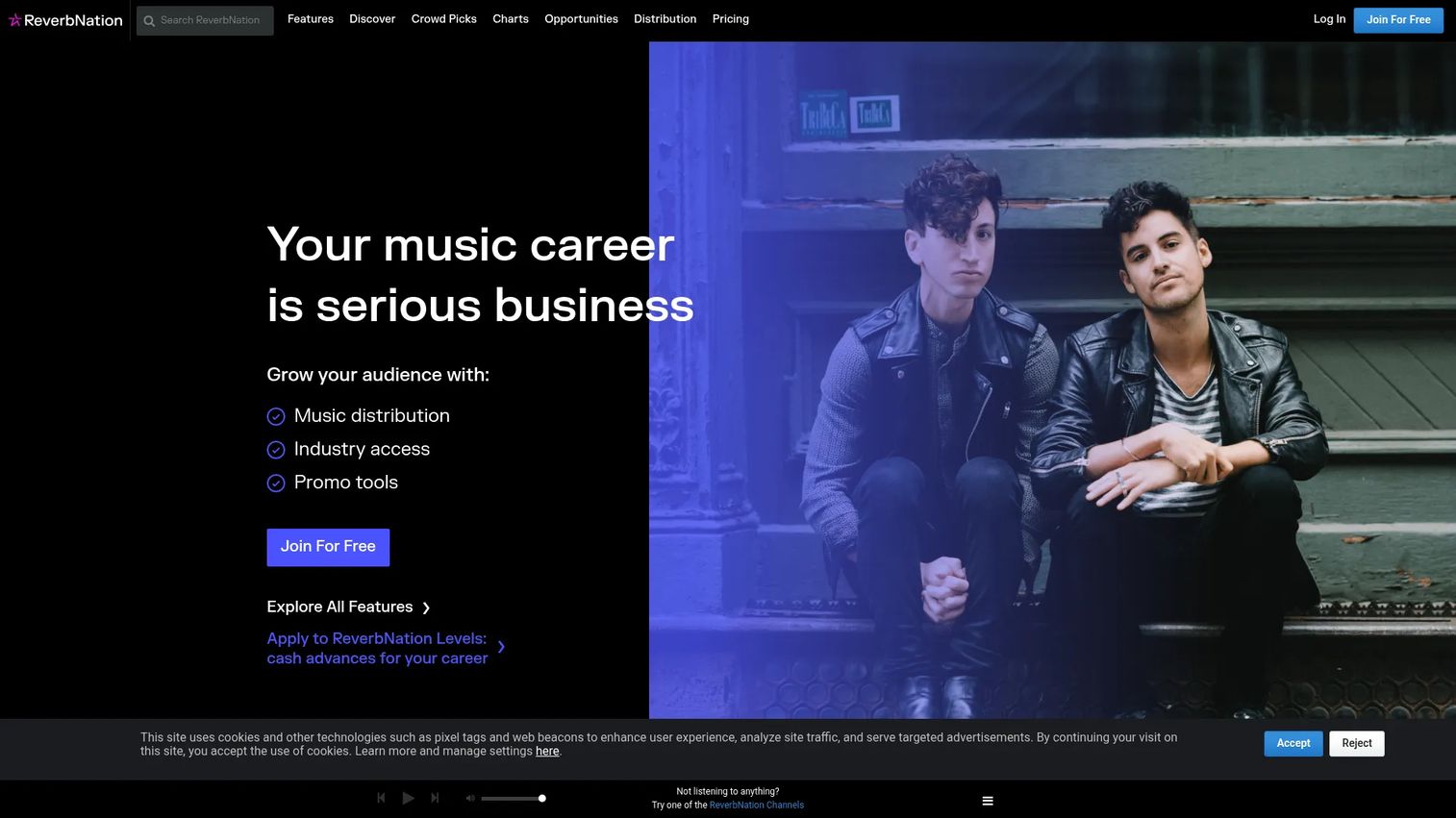Focus the Search ReverbNation field

205,20
